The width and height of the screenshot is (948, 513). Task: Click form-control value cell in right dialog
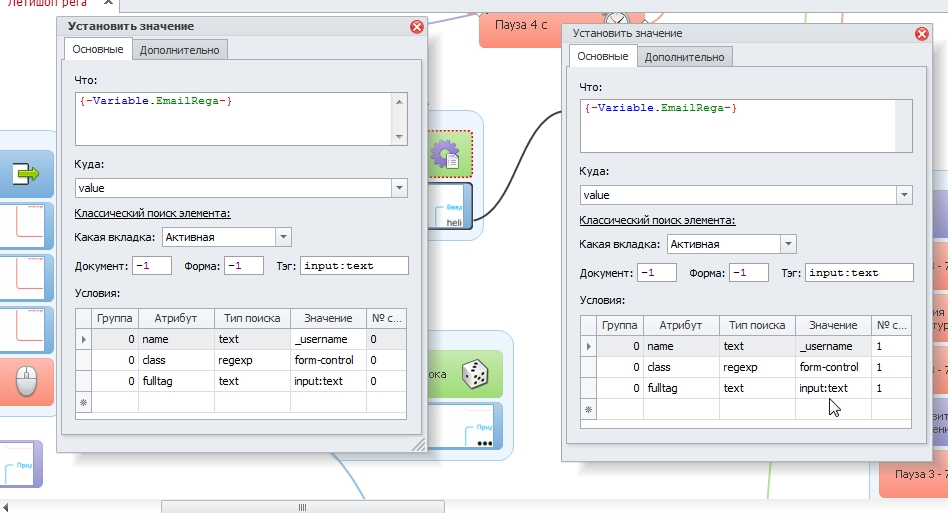[x=832, y=367]
